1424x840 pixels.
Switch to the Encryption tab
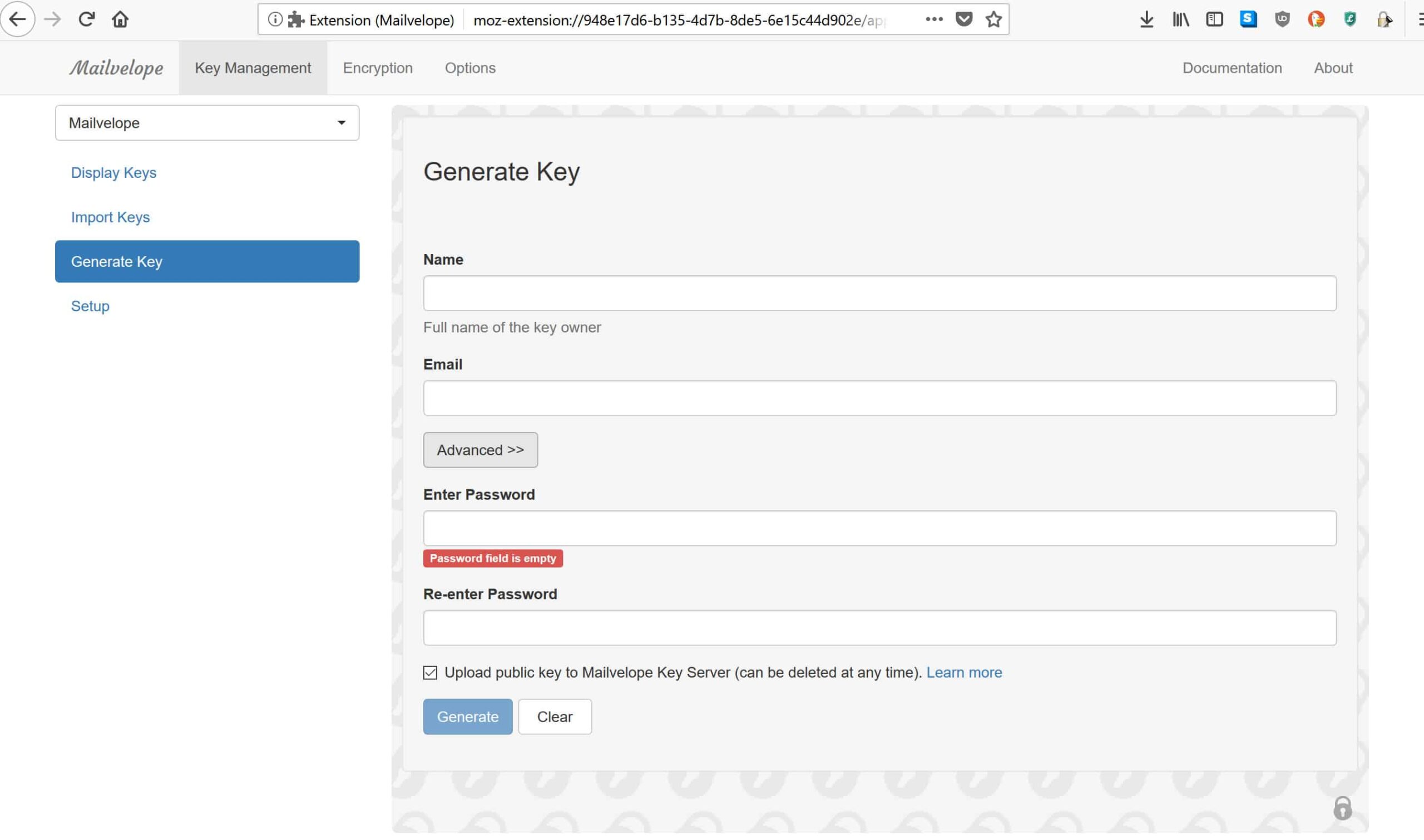tap(378, 68)
